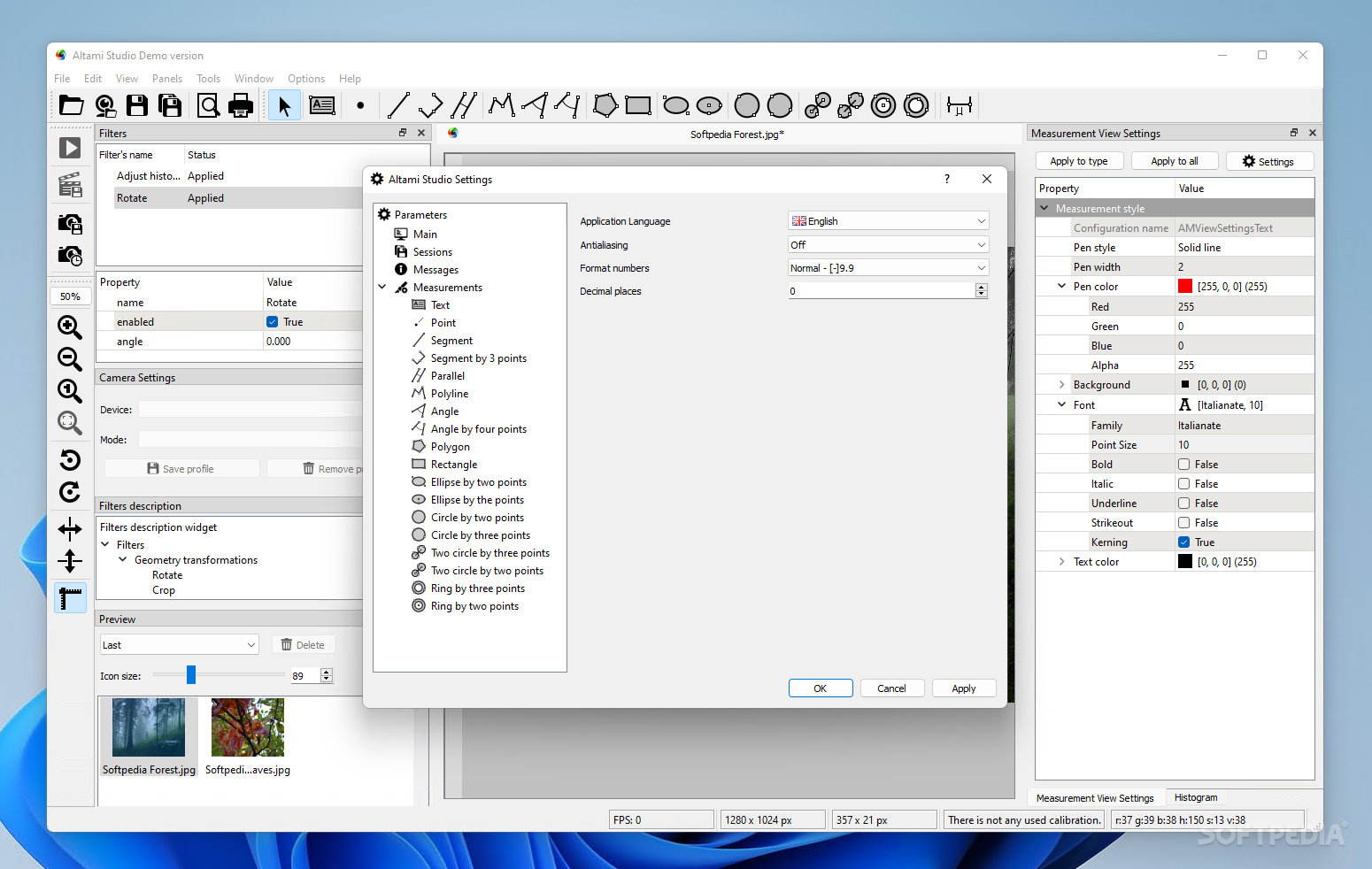Toggle the Bold checkbox in Font settings
The image size is (1372, 869).
click(x=1183, y=465)
